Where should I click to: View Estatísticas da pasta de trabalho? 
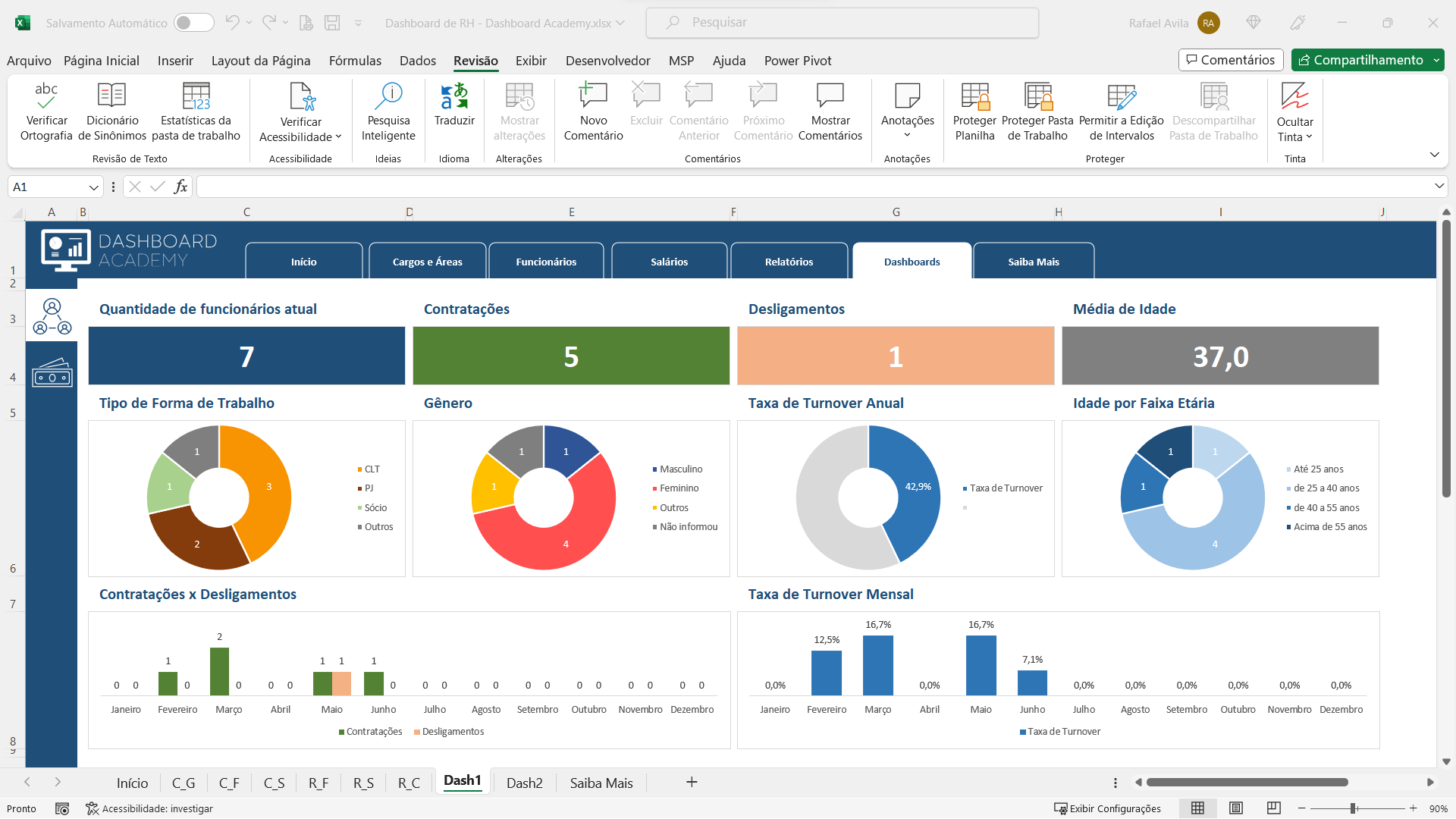[196, 114]
